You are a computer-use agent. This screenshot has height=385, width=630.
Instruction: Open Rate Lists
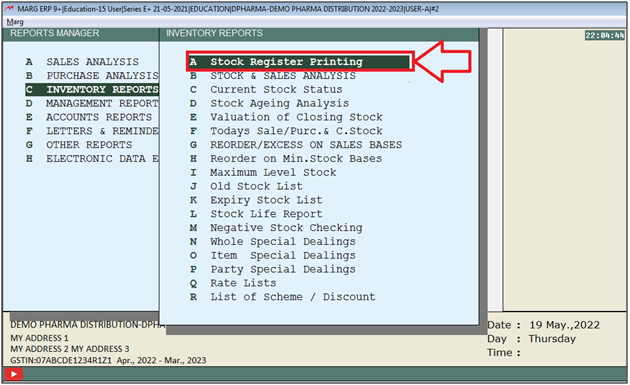[243, 283]
